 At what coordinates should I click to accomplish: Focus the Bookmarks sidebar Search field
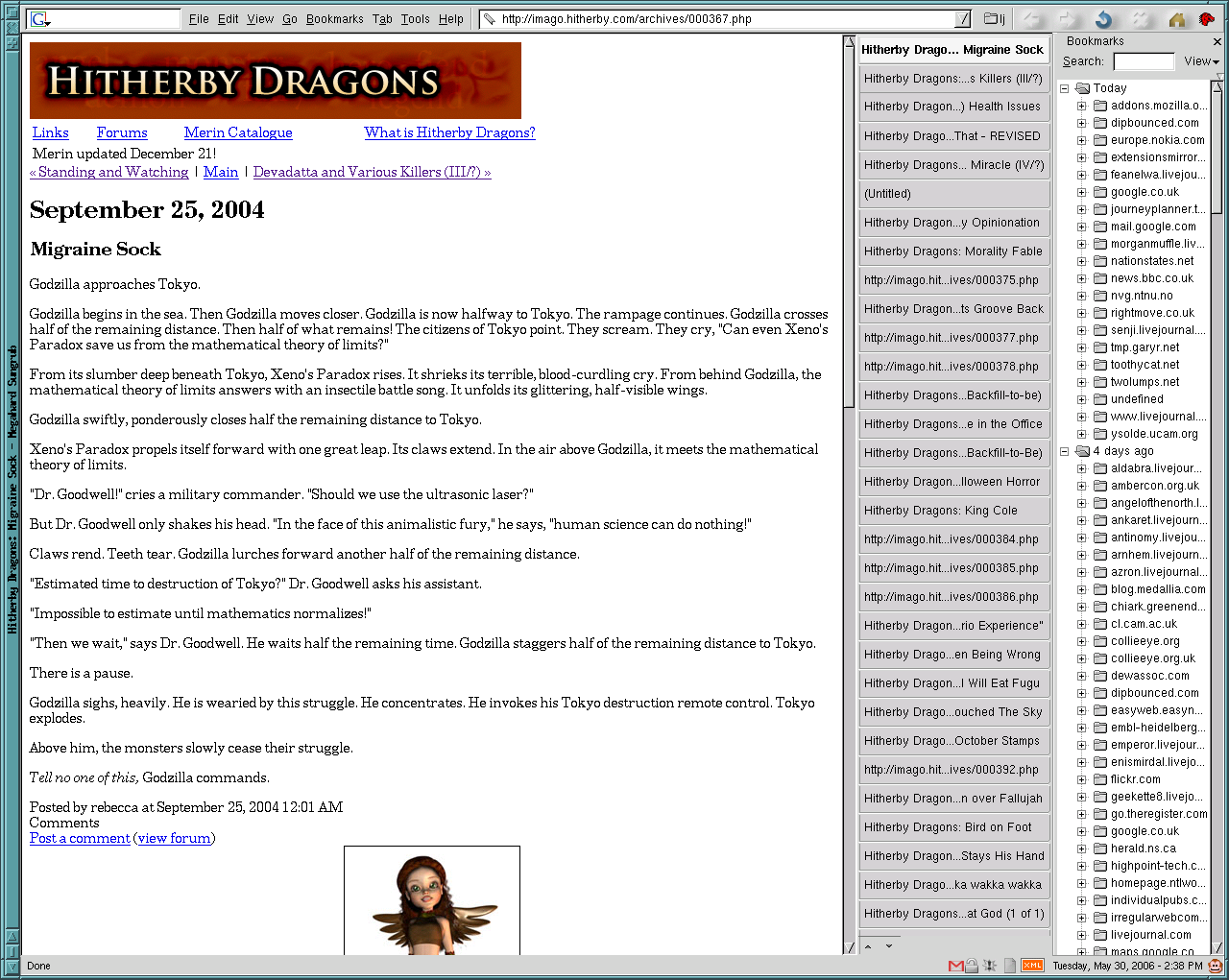1143,61
